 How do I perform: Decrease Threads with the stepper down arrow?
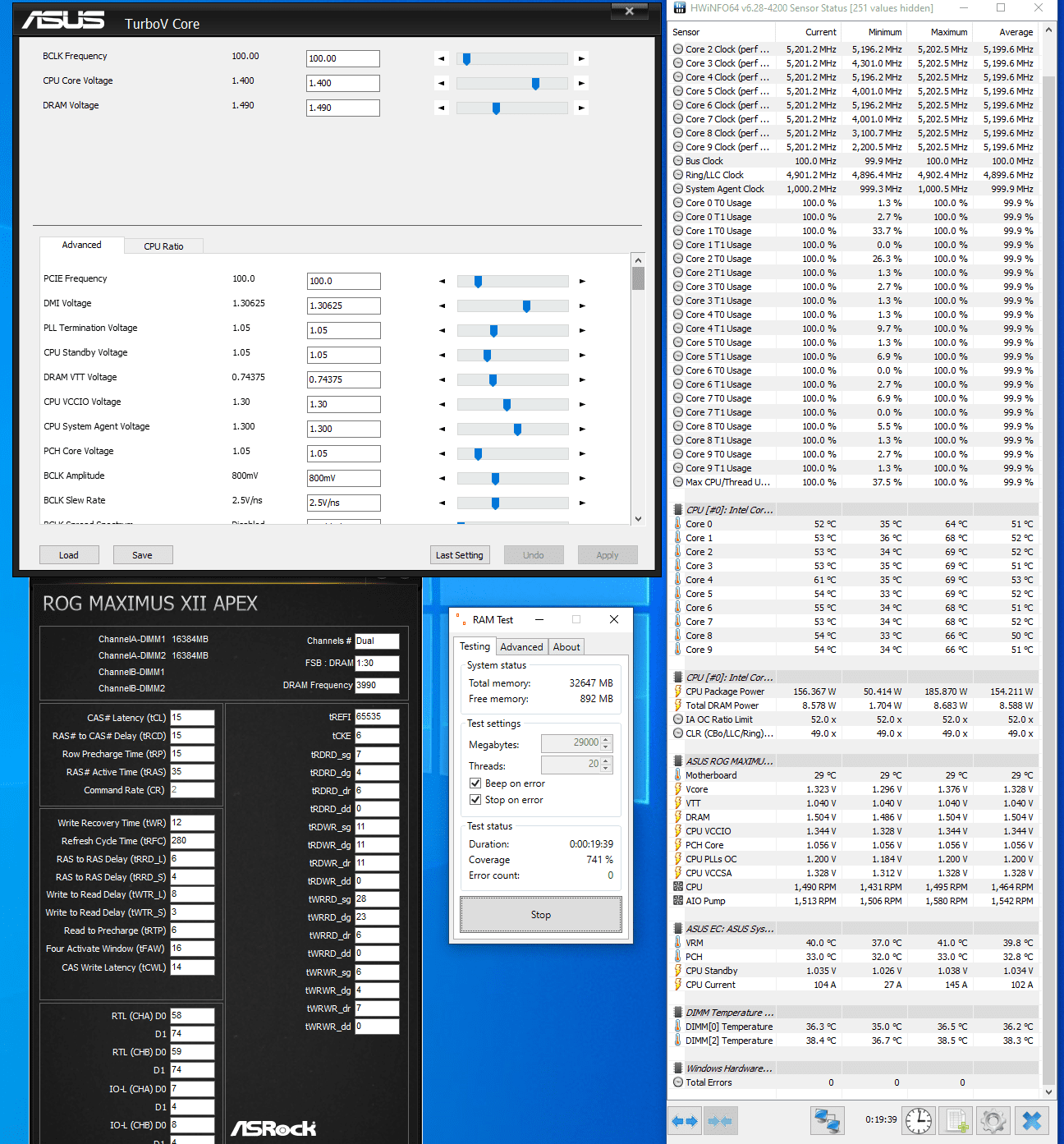[606, 769]
